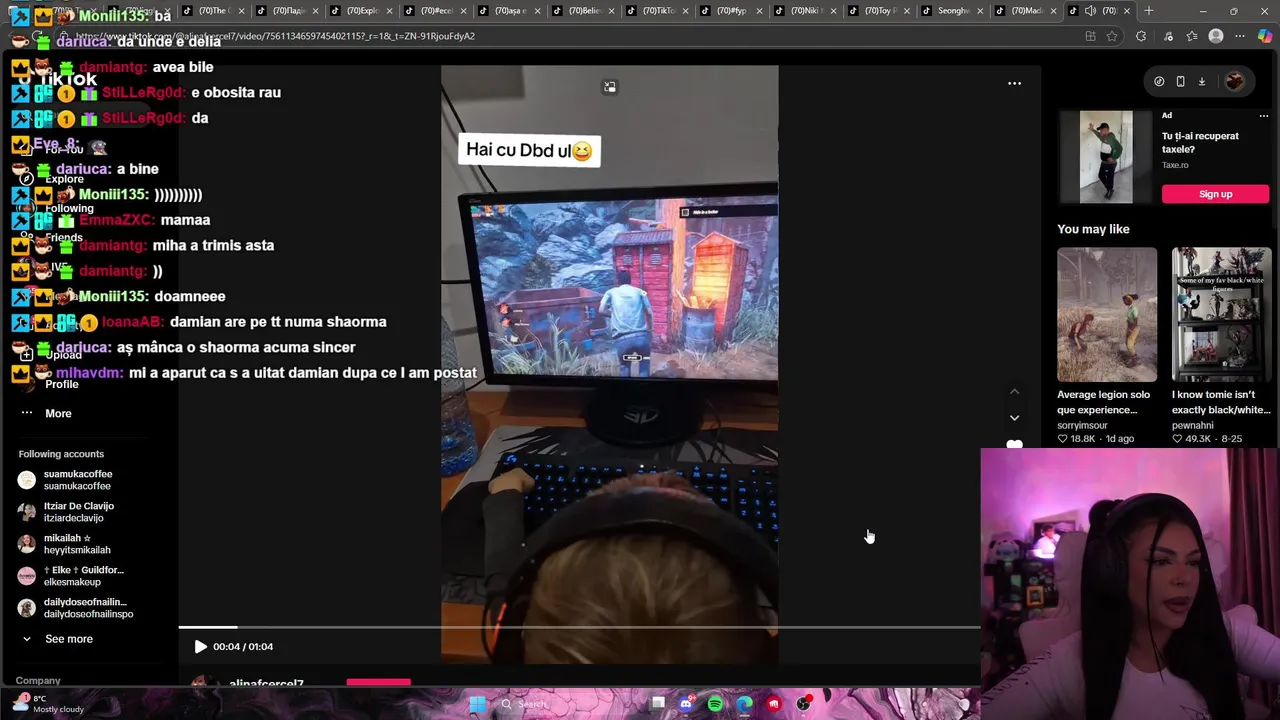The width and height of the screenshot is (1280, 720).
Task: Open Spotify from the taskbar
Action: pos(715,704)
